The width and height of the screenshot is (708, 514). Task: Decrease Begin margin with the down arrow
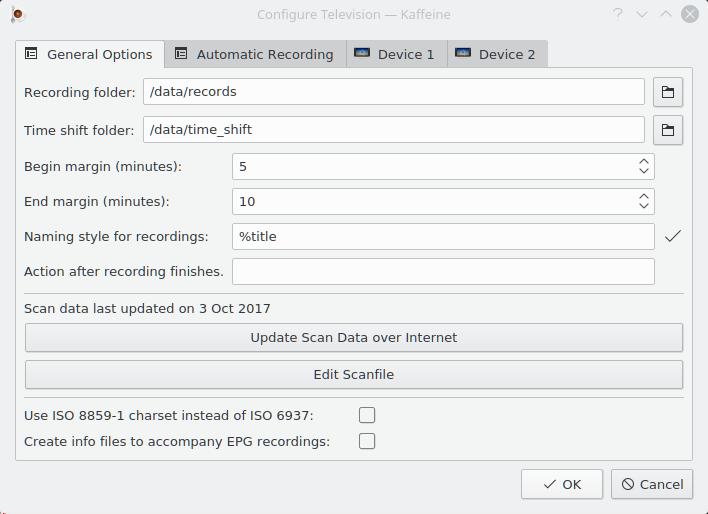click(644, 171)
